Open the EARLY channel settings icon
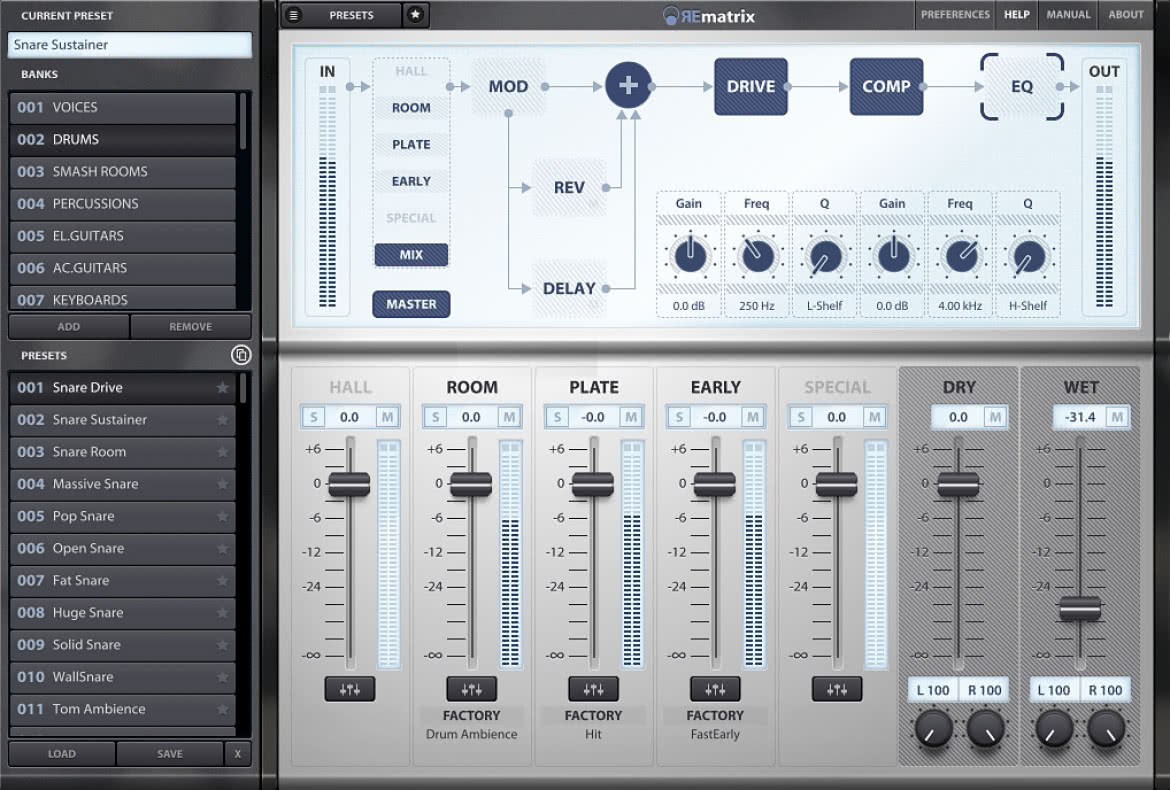 click(x=715, y=689)
